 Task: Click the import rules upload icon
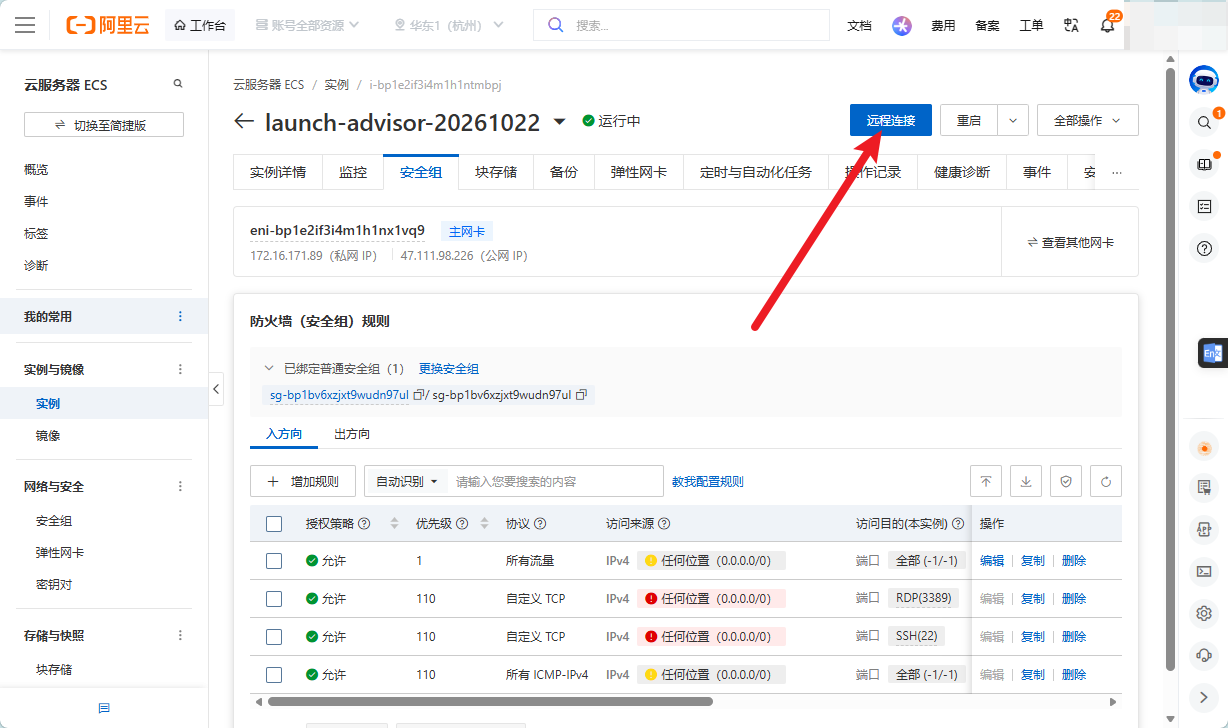point(985,481)
